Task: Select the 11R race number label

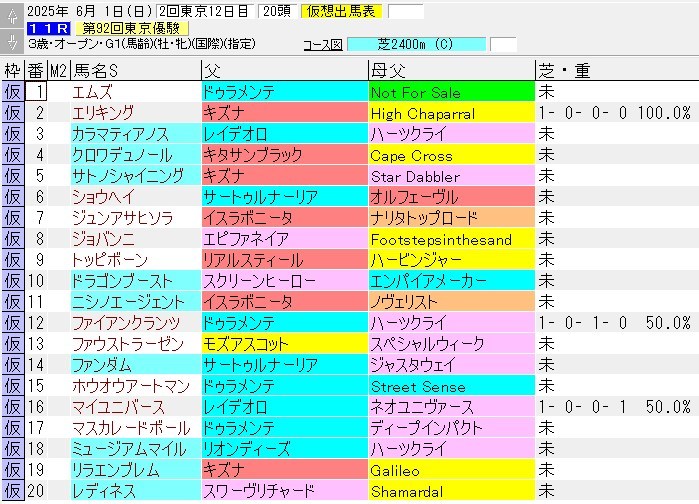Action: pyautogui.click(x=48, y=29)
